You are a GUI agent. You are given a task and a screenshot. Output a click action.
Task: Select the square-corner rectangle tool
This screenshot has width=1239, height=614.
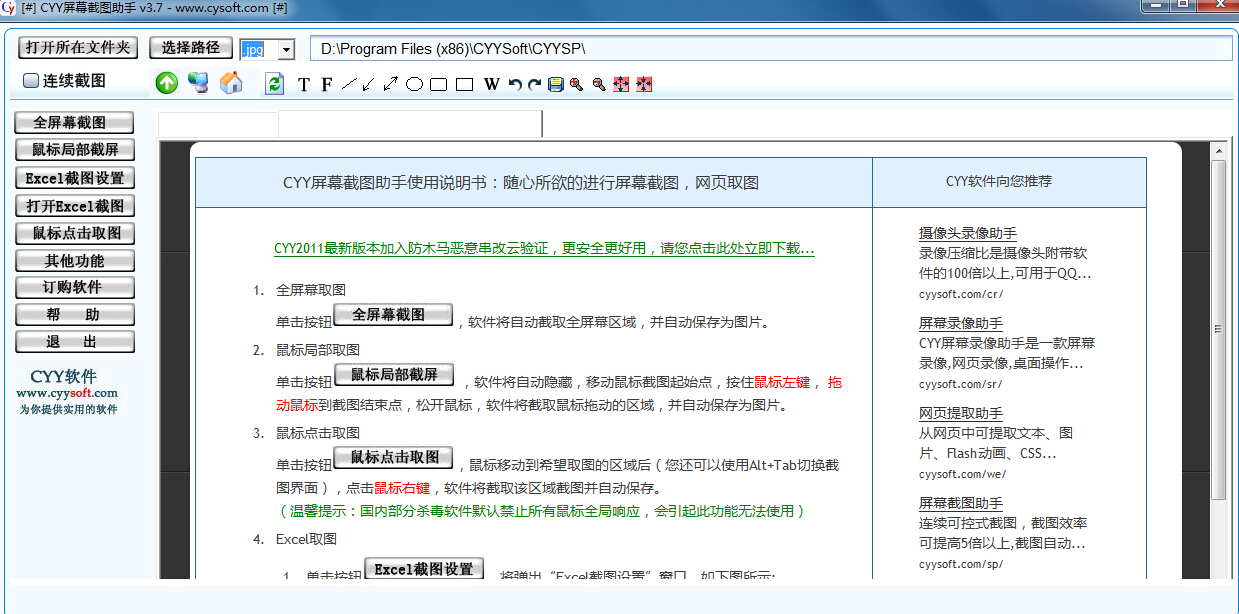(x=464, y=85)
